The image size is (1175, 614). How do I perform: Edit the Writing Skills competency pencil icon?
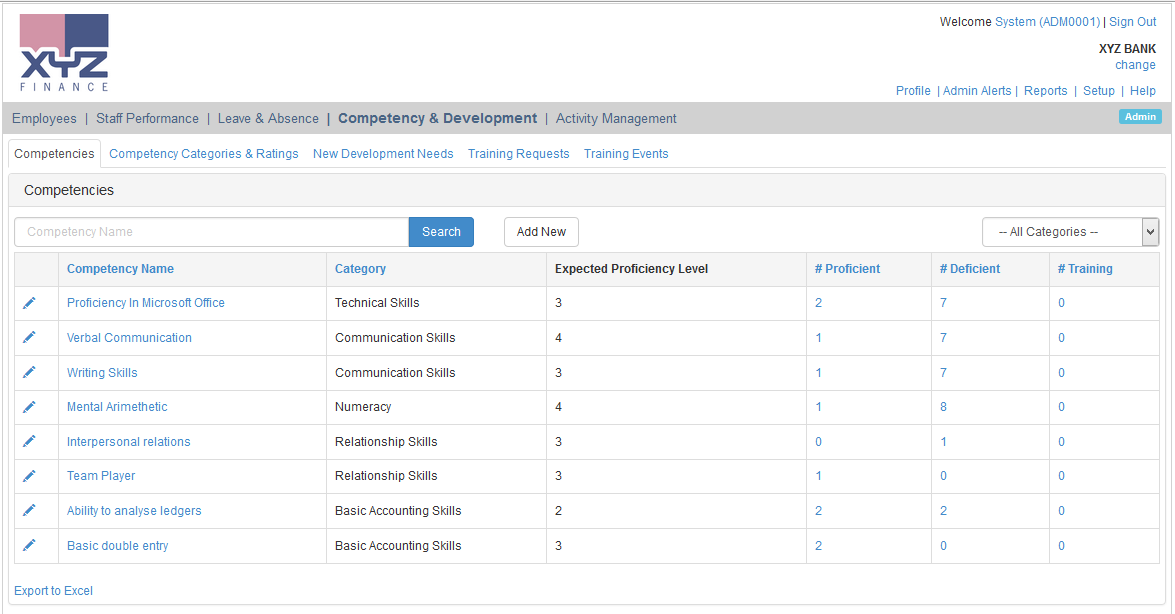[29, 373]
